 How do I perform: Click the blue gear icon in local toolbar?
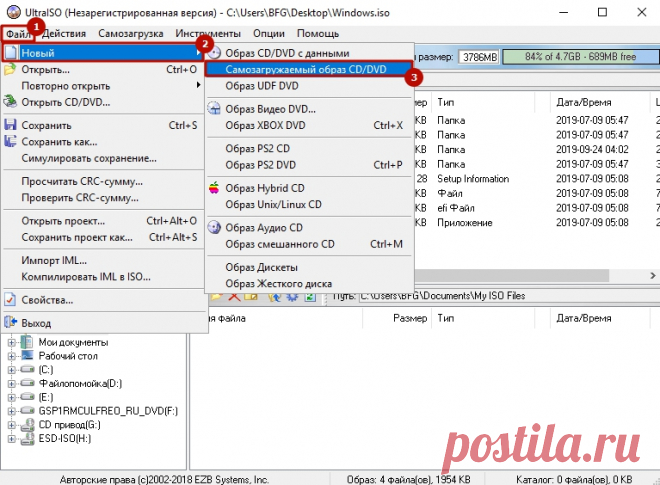292,296
